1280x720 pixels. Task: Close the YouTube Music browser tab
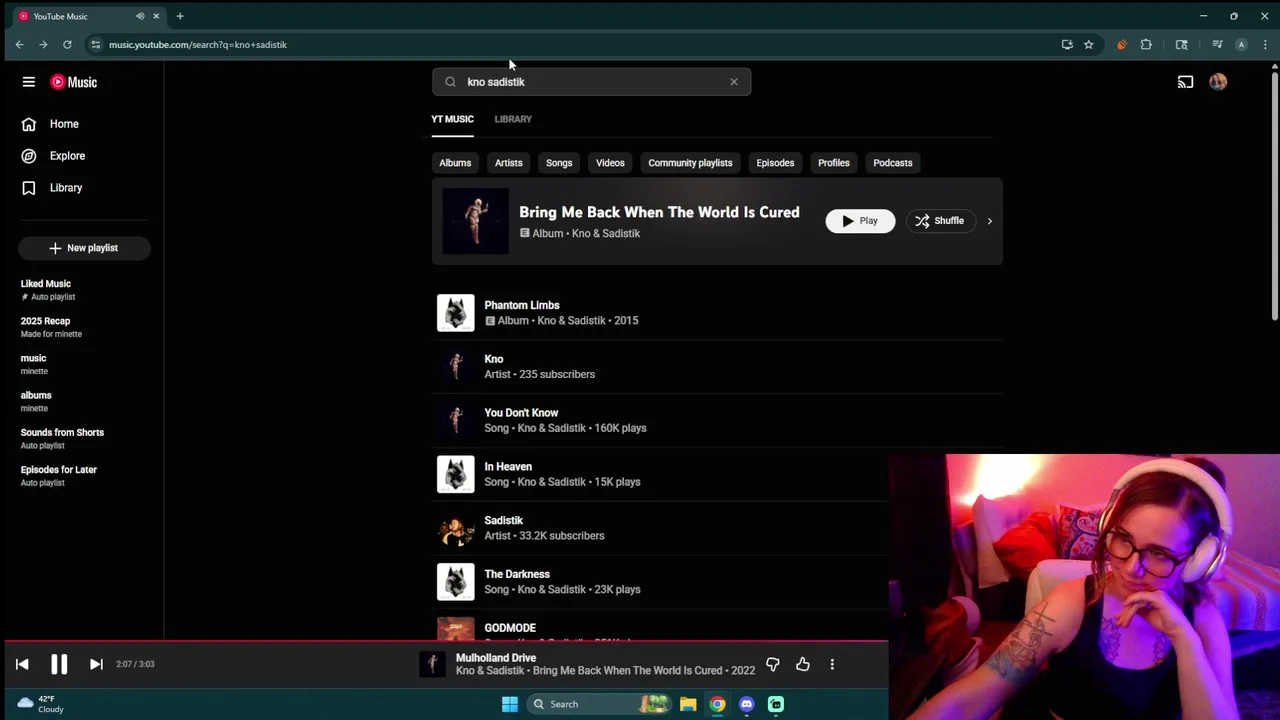click(156, 16)
